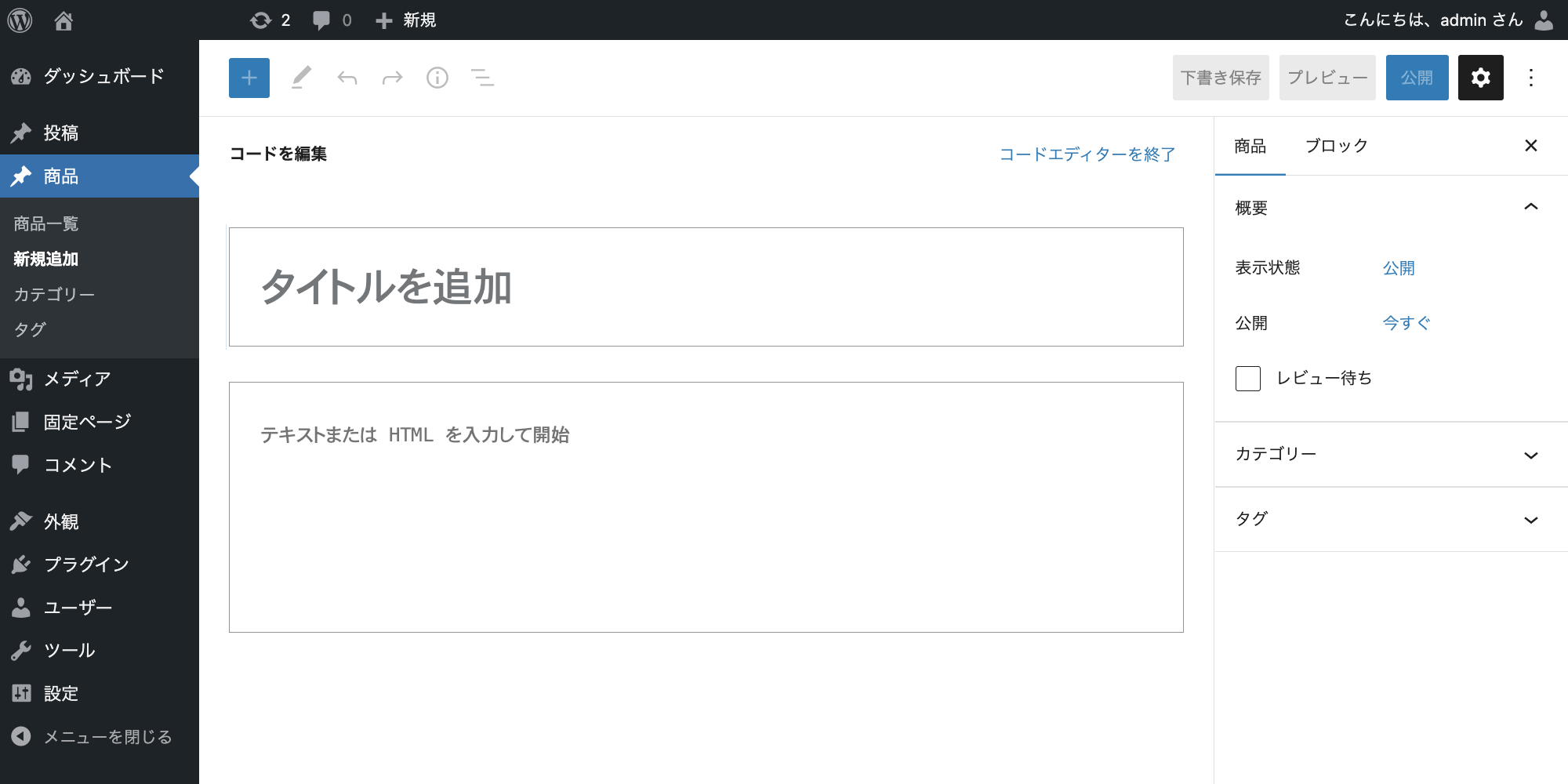Select the pencil edit tool
1568x784 pixels.
coord(301,78)
